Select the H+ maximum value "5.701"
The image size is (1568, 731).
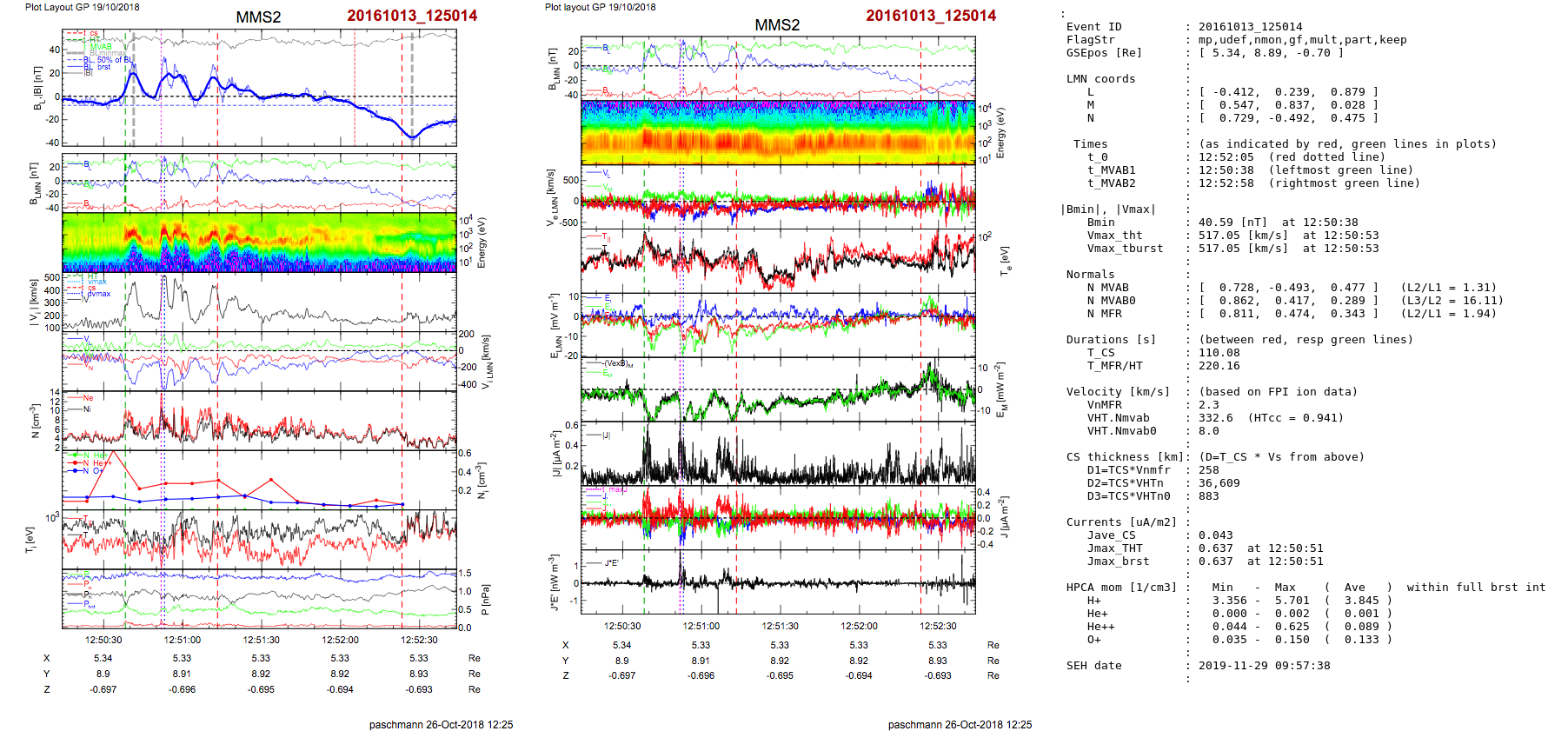point(1292,601)
